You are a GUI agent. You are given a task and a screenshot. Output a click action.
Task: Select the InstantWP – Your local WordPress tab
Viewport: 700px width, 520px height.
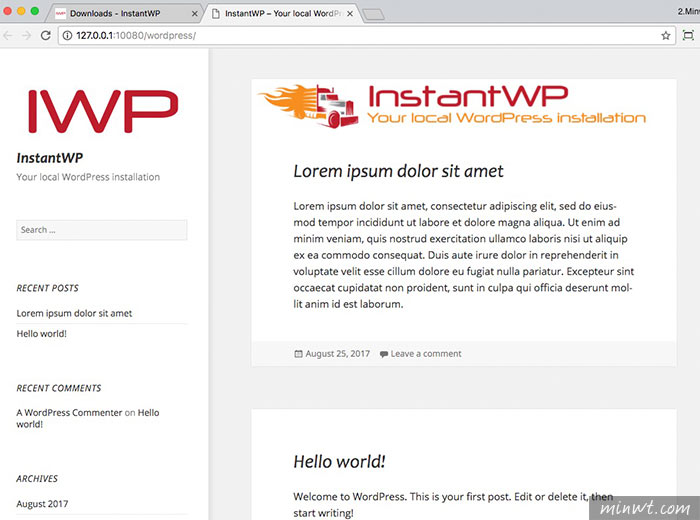point(281,13)
